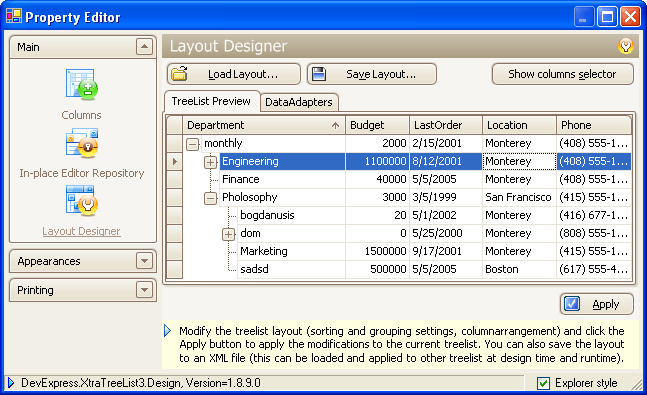Click the blue arrow beside the assembly version
This screenshot has height=395, width=647.
click(x=11, y=383)
